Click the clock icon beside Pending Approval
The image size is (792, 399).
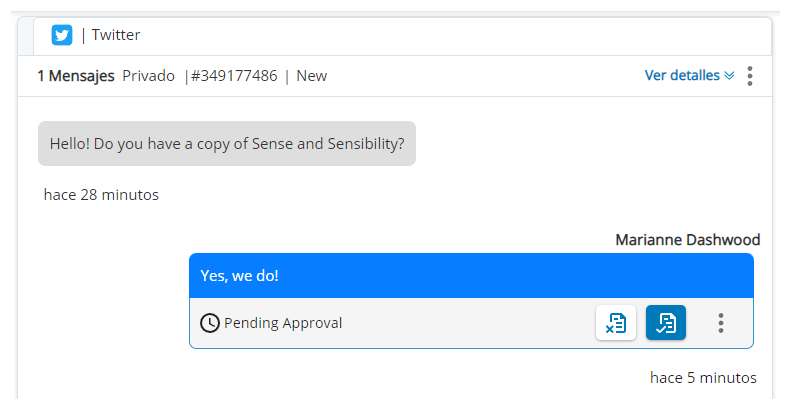(210, 323)
